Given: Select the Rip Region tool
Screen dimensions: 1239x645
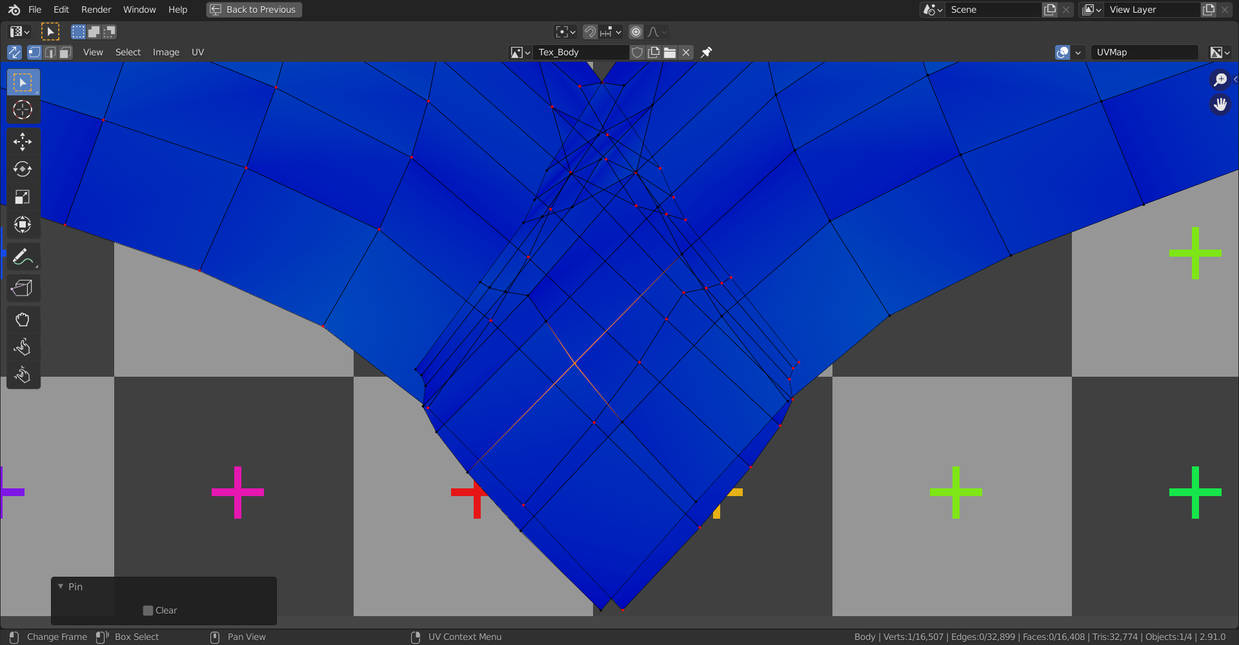Looking at the screenshot, I should point(23,289).
